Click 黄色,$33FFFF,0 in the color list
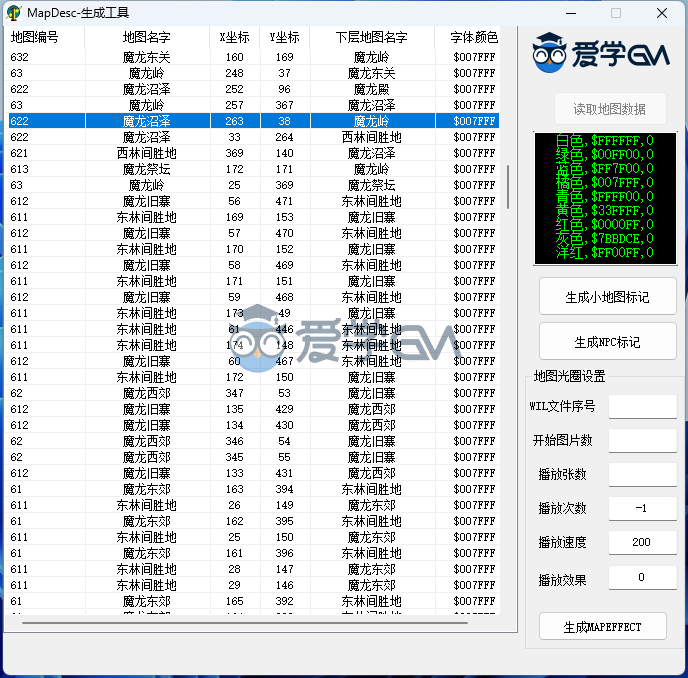 [605, 211]
